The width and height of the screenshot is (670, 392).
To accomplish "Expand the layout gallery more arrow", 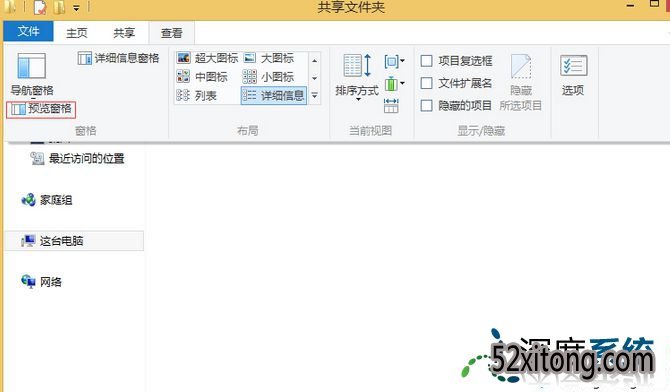I will pyautogui.click(x=314, y=96).
